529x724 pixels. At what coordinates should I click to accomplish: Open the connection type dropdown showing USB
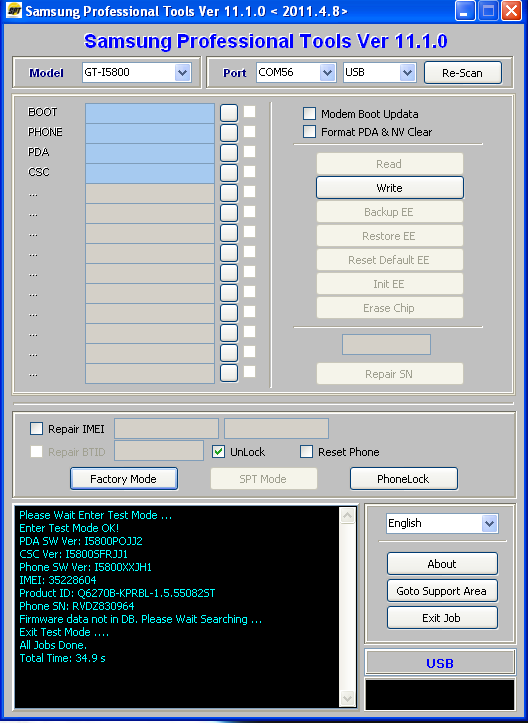coord(379,72)
